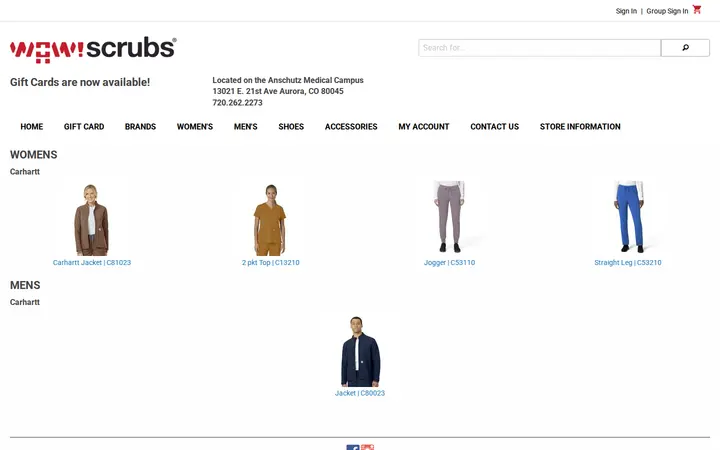The width and height of the screenshot is (720, 450).
Task: Open the shopping cart icon
Action: pos(697,9)
